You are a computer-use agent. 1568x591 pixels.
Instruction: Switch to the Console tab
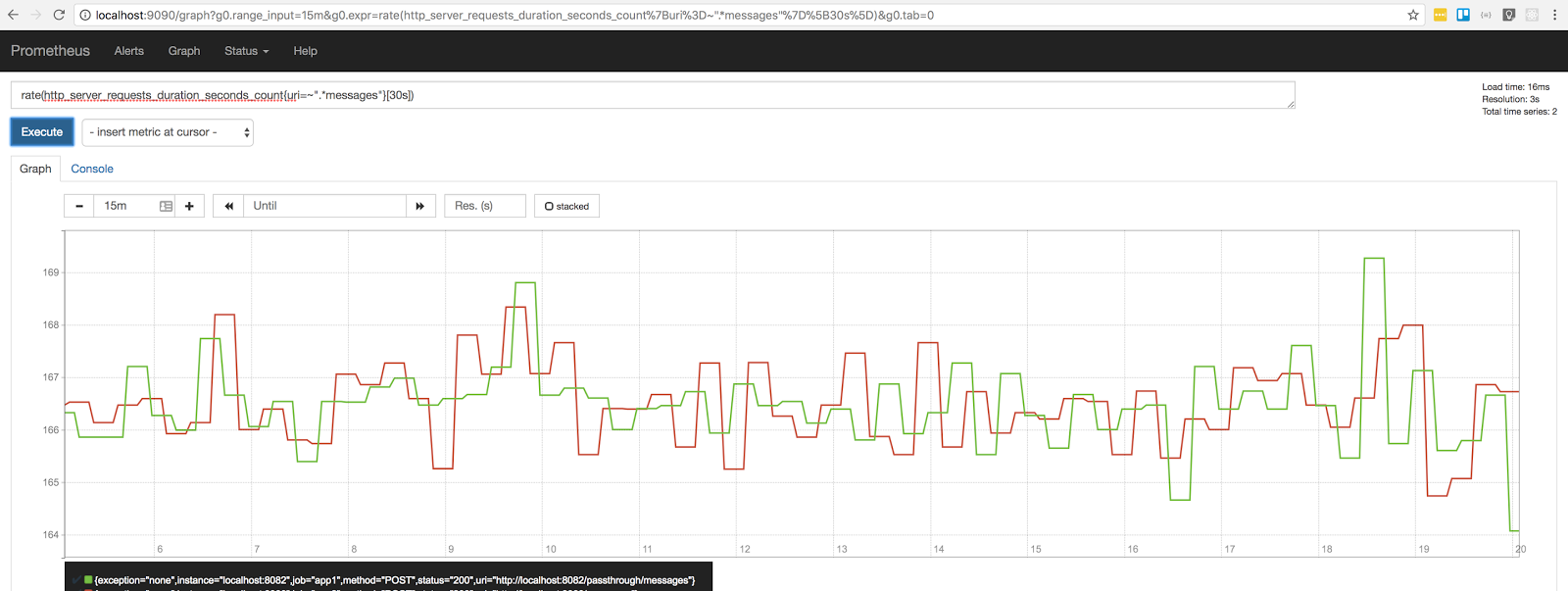[x=92, y=169]
